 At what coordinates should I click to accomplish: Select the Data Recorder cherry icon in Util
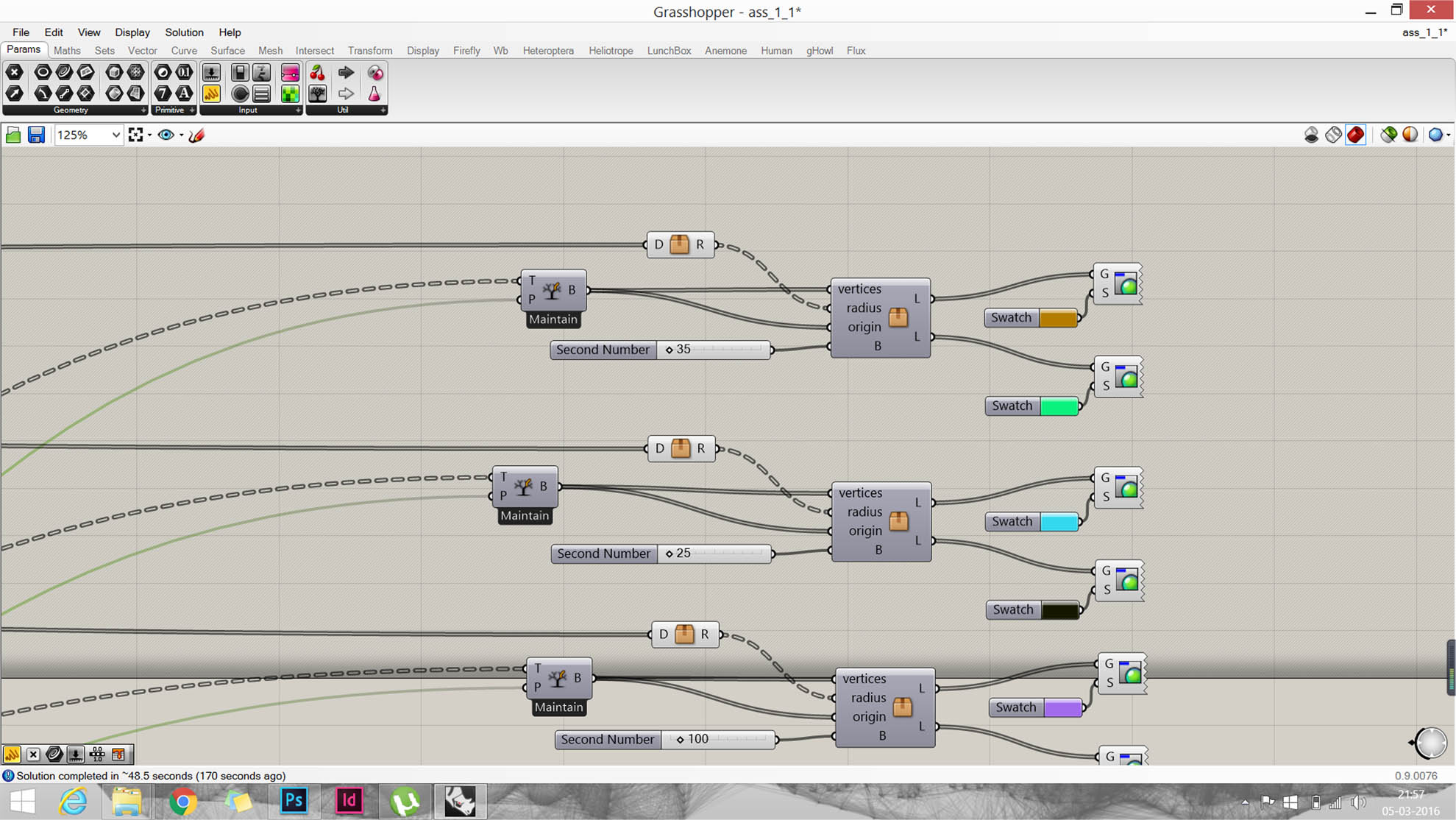[317, 71]
